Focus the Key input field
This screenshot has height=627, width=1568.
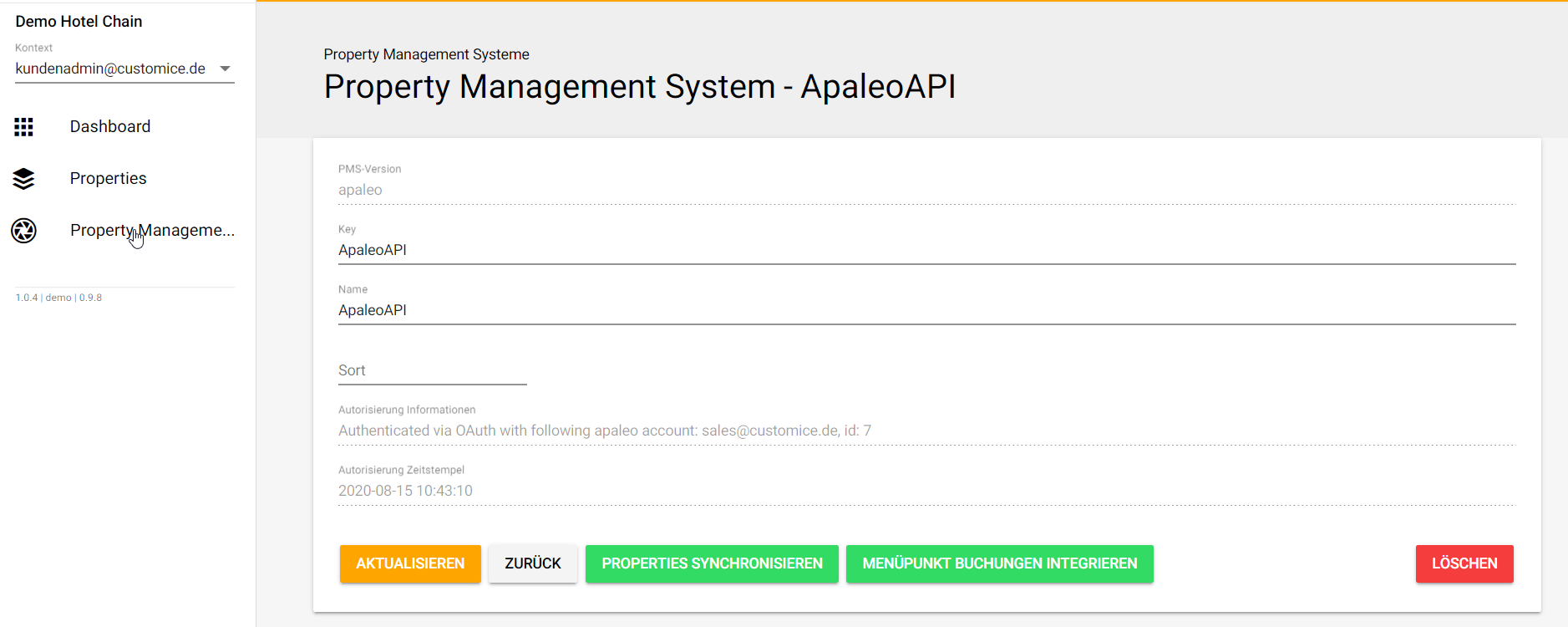926,250
